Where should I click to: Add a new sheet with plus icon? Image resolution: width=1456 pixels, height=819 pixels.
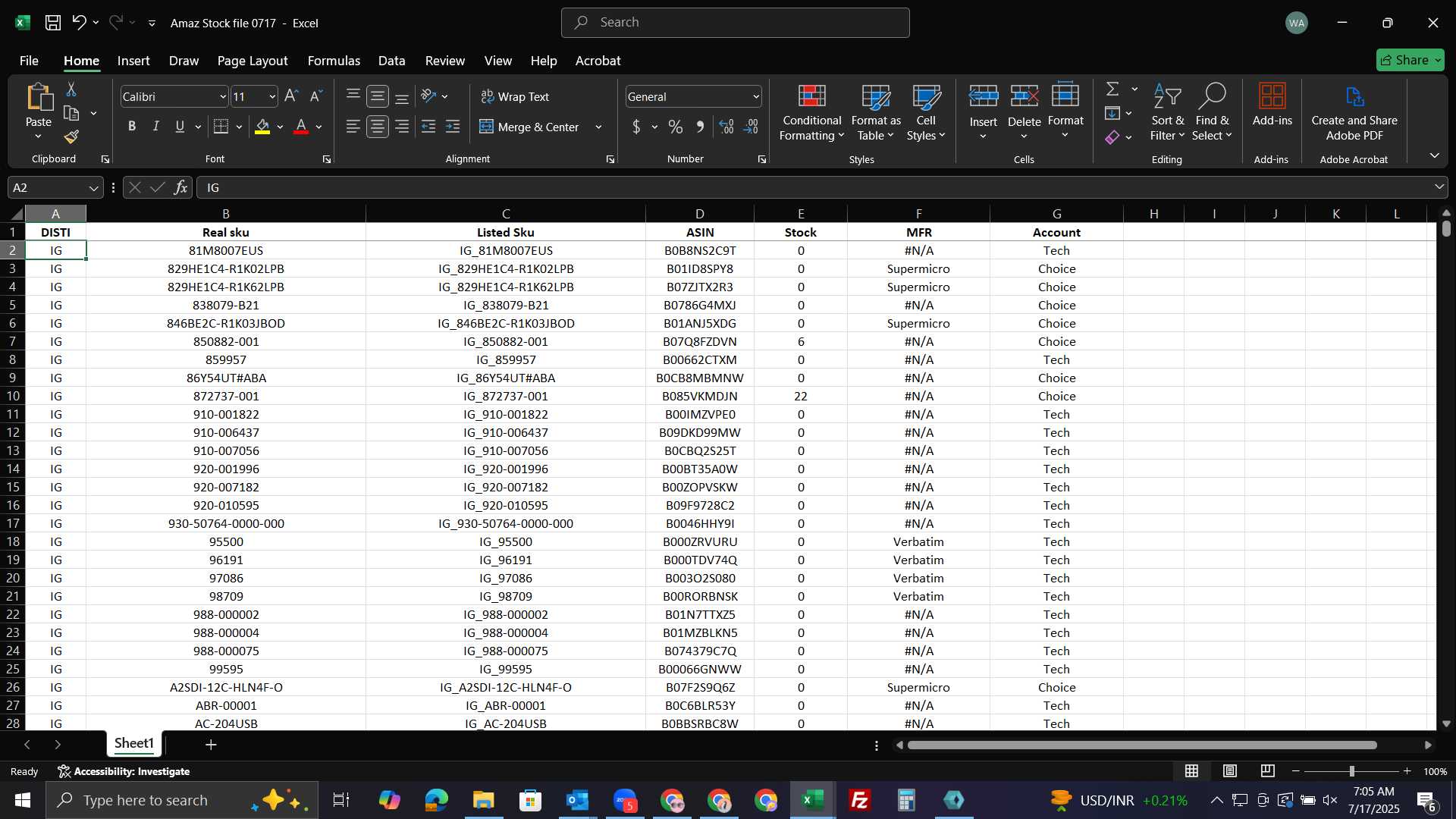(211, 745)
